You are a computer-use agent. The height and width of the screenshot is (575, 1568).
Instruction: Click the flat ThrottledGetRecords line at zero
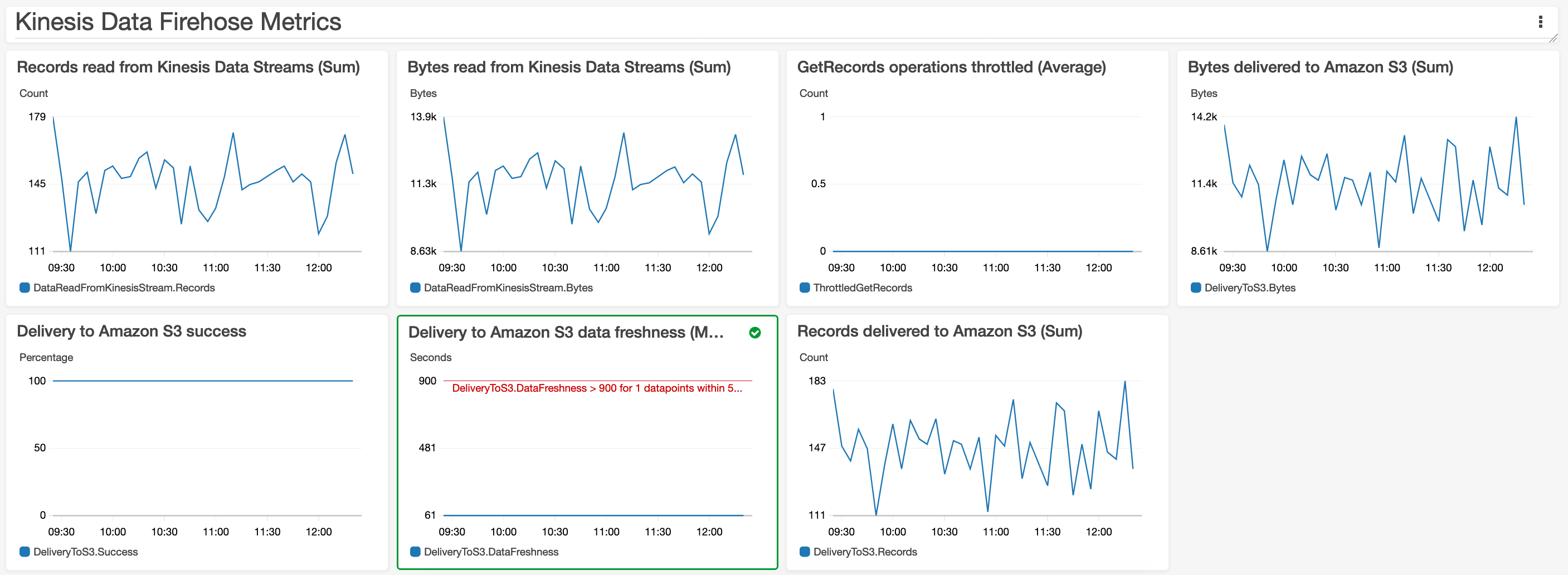pos(982,251)
